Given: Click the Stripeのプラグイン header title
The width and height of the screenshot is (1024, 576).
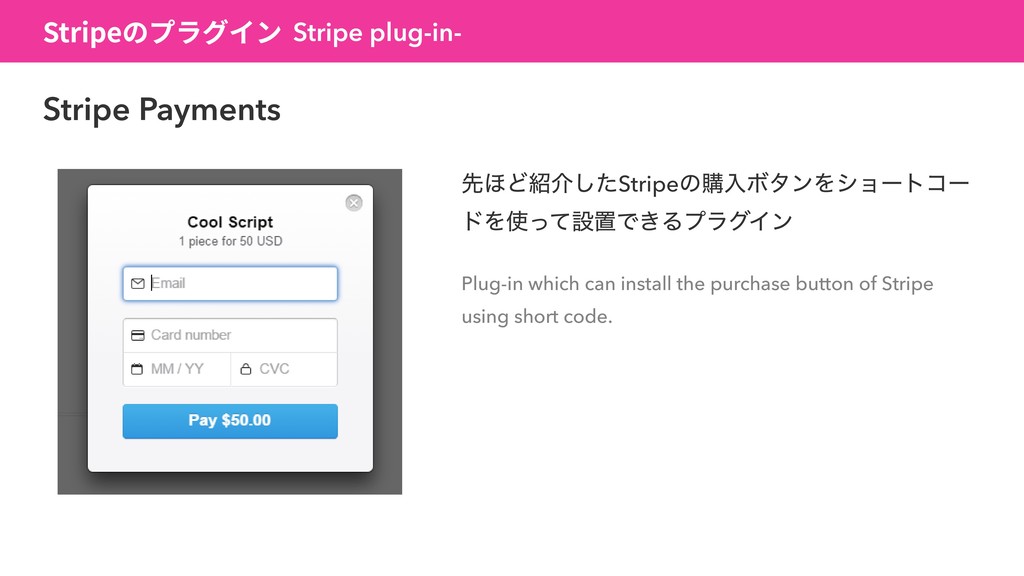Looking at the screenshot, I should (162, 32).
